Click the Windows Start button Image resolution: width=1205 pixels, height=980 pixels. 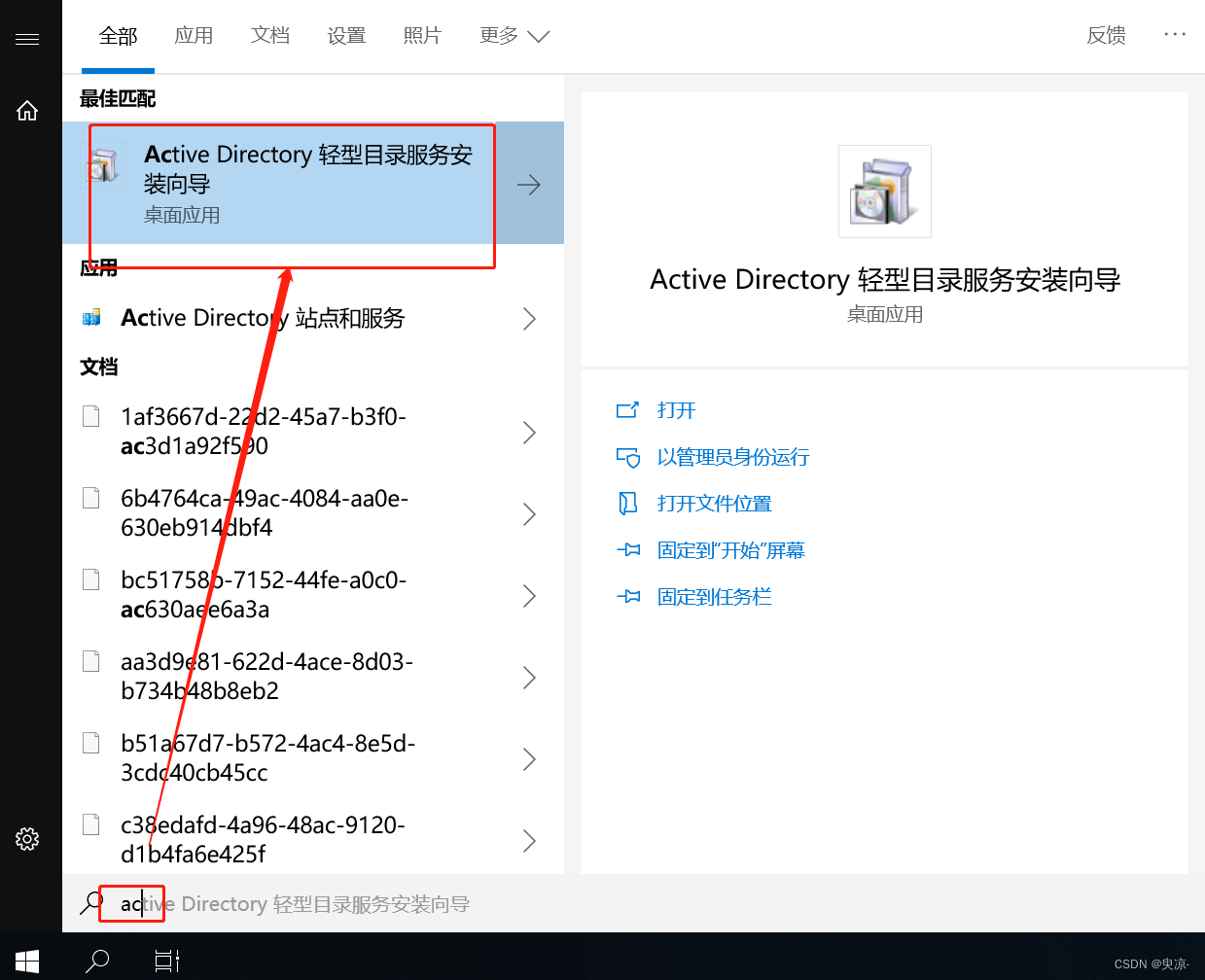[x=27, y=962]
